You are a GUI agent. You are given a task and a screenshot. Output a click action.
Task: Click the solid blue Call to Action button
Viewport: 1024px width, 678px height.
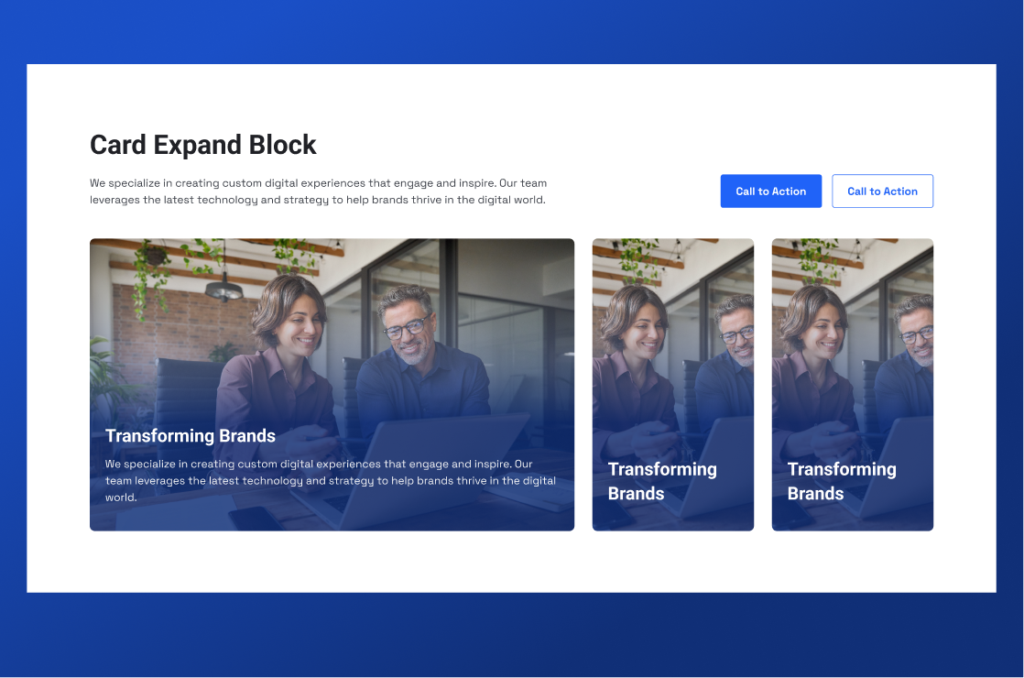tap(770, 191)
